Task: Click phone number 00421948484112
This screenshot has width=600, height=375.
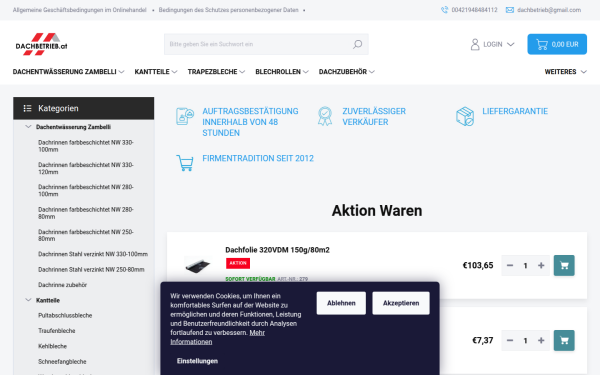Action: pyautogui.click(x=474, y=10)
